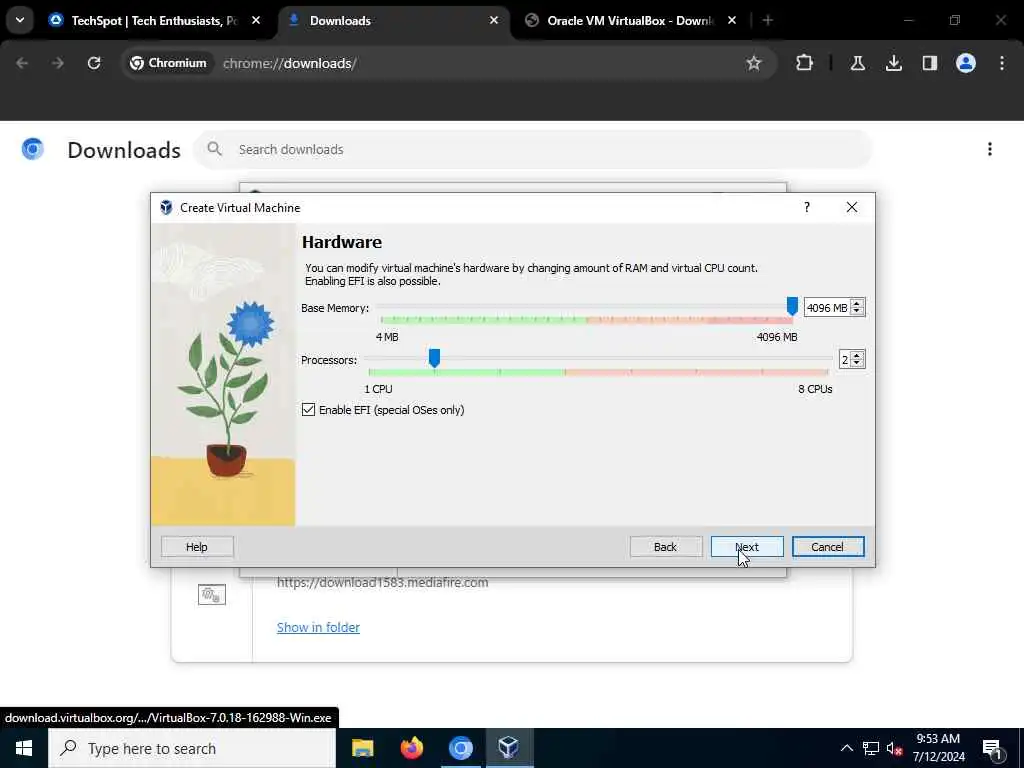
Task: Bookmark this page with star icon
Action: (754, 63)
